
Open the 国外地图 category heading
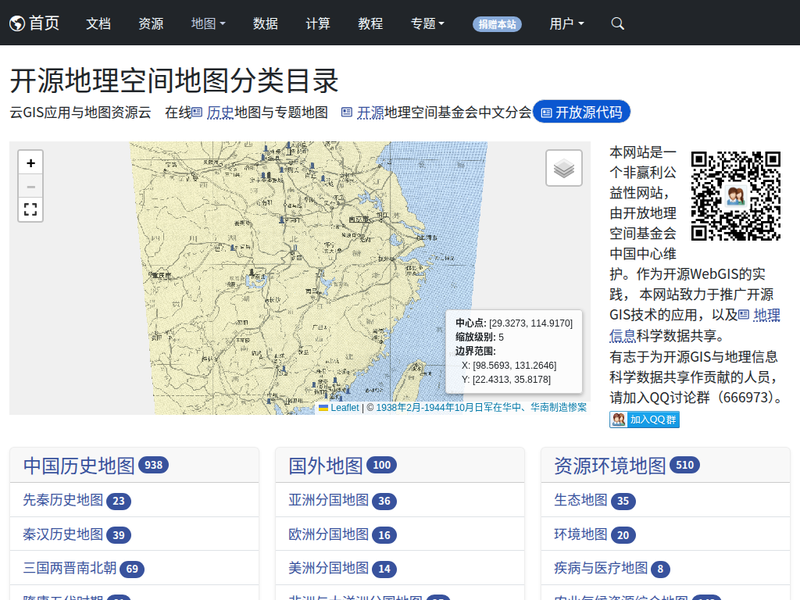pyautogui.click(x=326, y=465)
